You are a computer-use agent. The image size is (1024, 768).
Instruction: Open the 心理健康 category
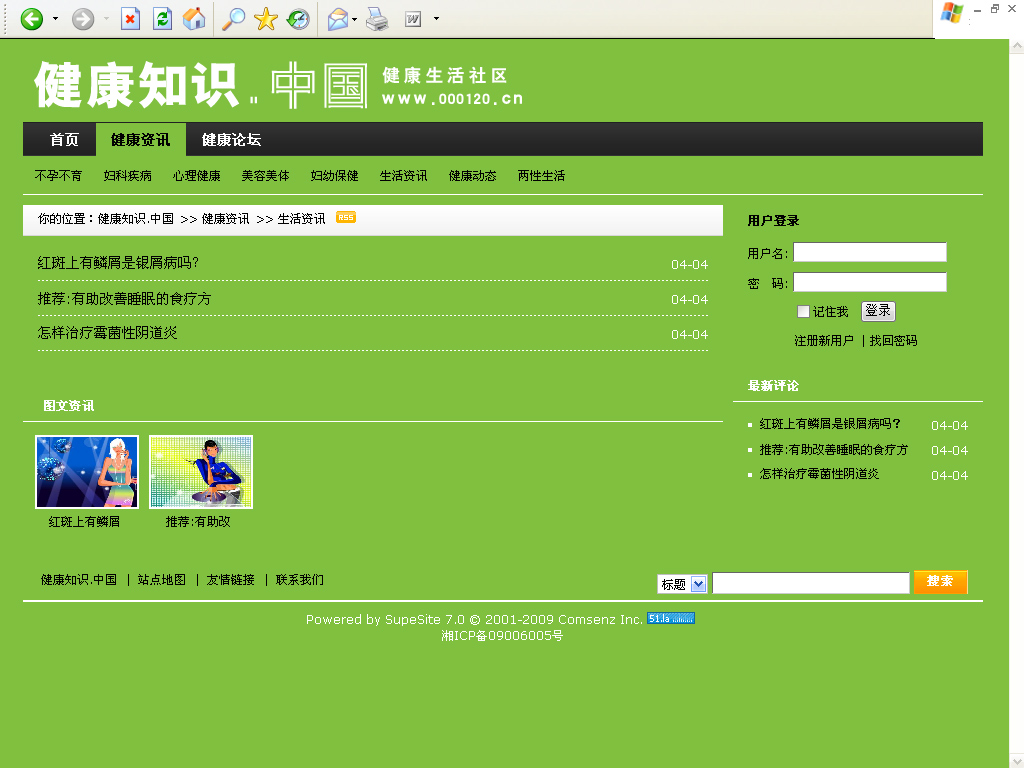click(197, 176)
